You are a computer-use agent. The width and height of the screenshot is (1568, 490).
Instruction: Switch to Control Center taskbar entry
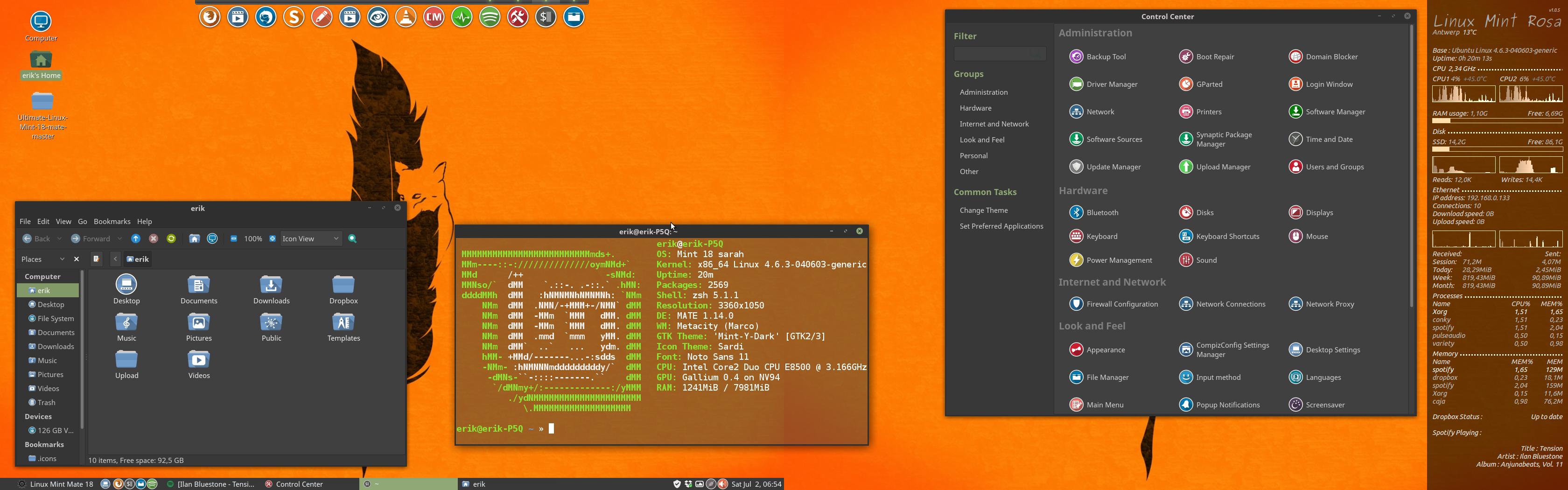294,484
